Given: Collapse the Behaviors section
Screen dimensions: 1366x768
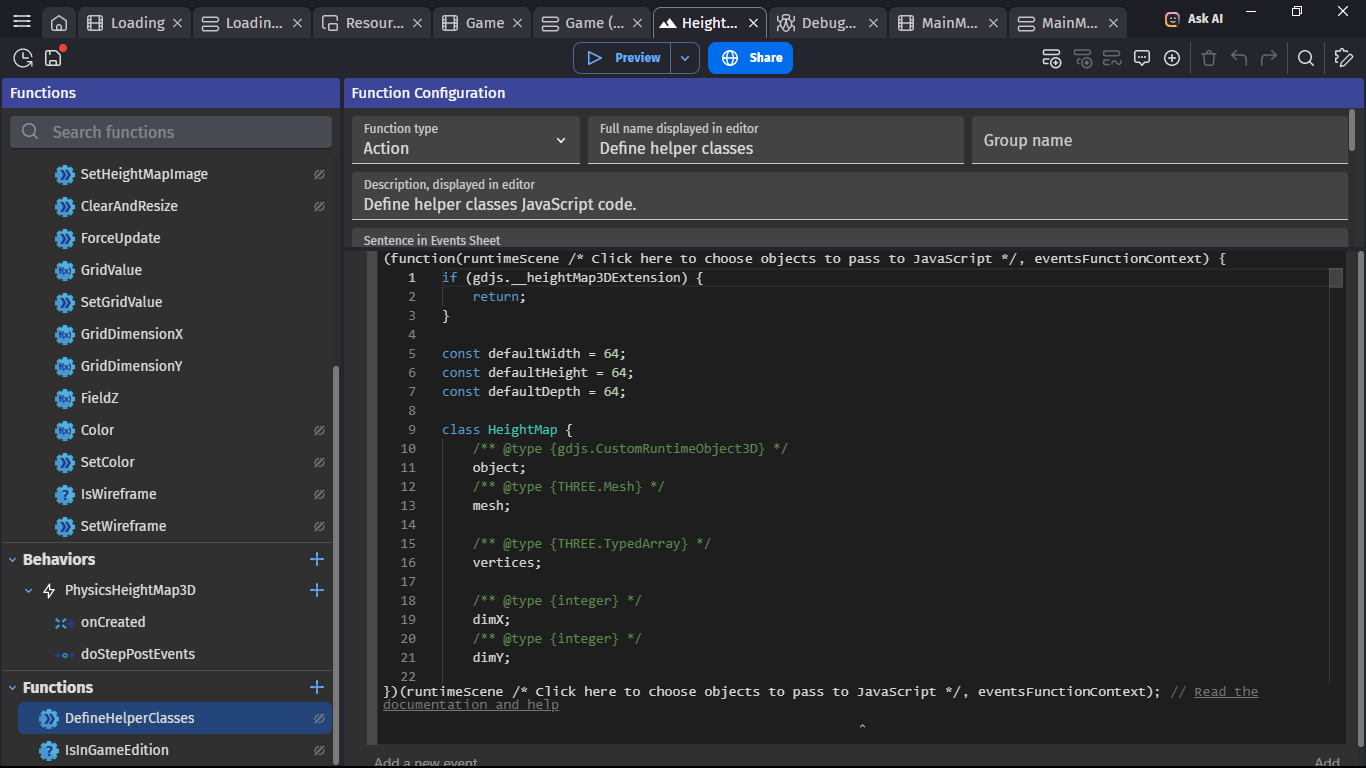Looking at the screenshot, I should [14, 560].
